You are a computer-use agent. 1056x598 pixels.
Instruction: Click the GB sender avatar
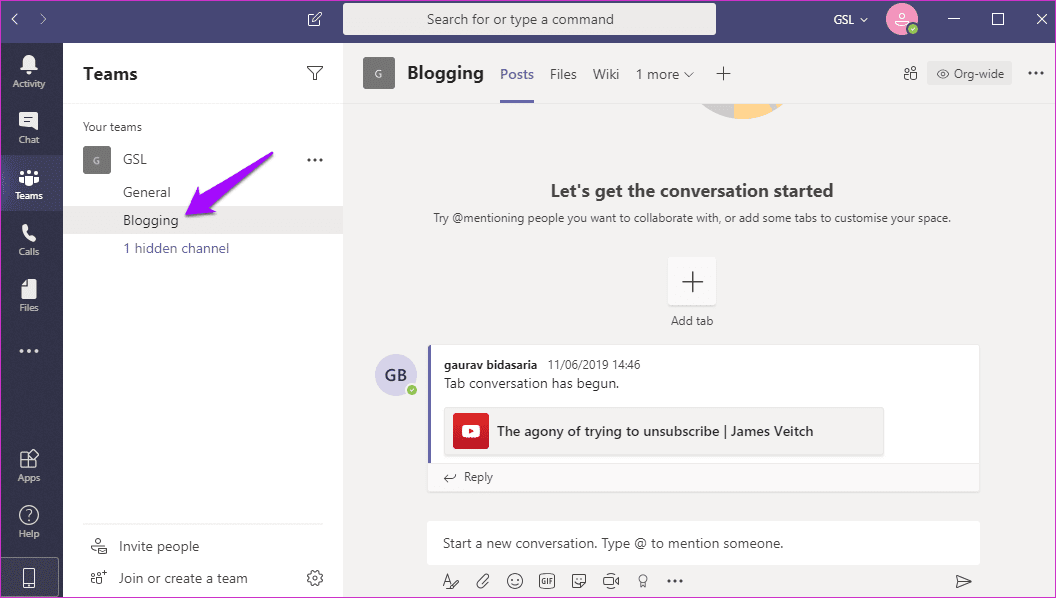[395, 375]
